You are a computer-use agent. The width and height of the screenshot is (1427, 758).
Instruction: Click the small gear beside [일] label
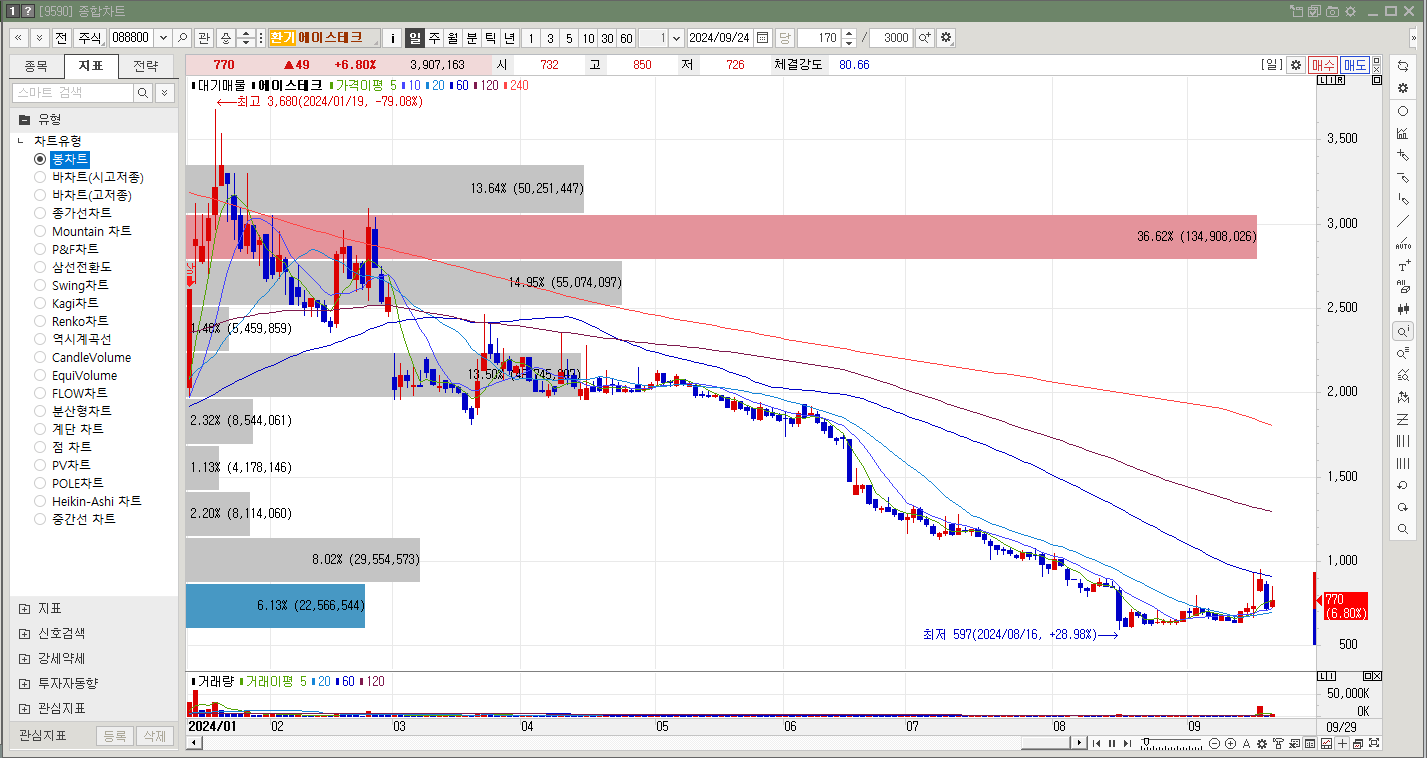pos(1296,64)
